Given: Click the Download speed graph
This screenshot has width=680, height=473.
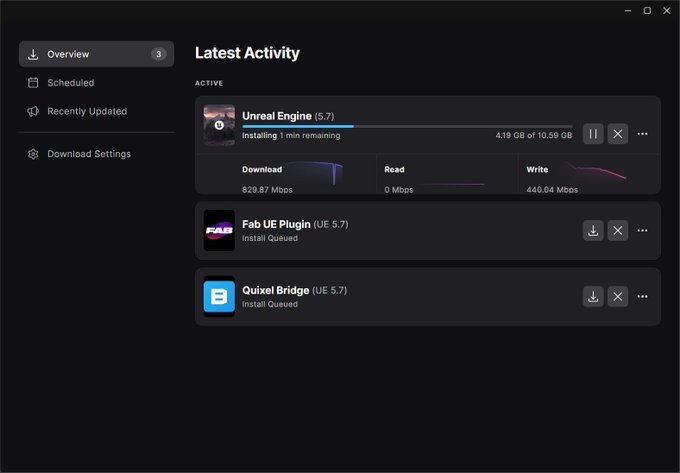Looking at the screenshot, I should coord(314,173).
